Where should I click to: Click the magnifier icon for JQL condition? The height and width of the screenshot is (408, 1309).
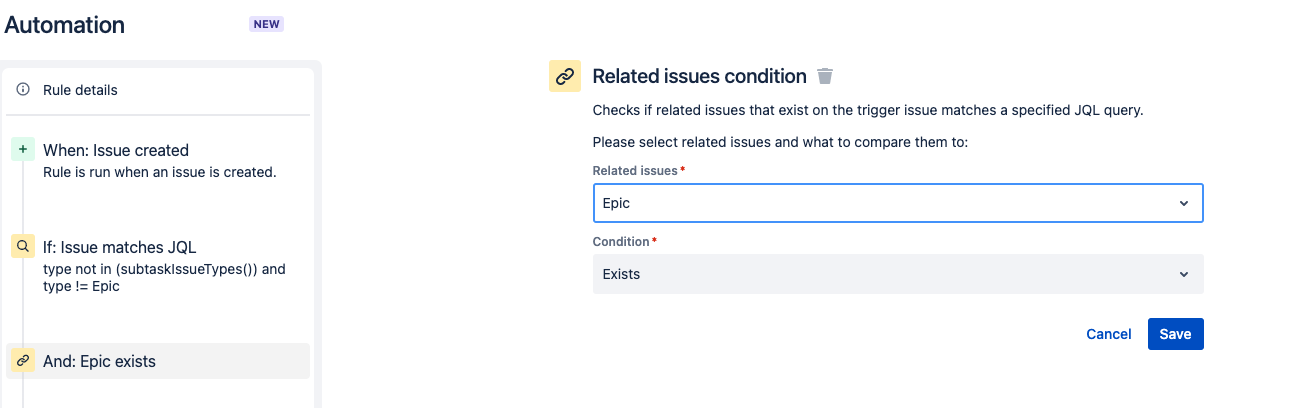(x=23, y=246)
